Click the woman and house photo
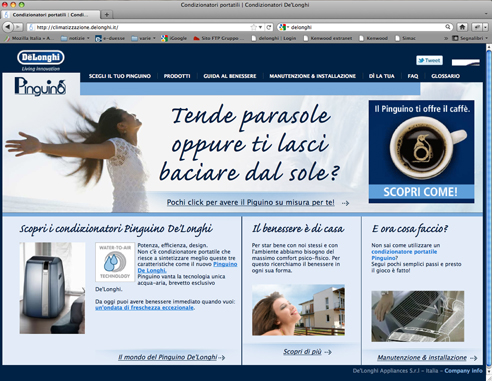This screenshot has height=381, width=492. [x=298, y=310]
